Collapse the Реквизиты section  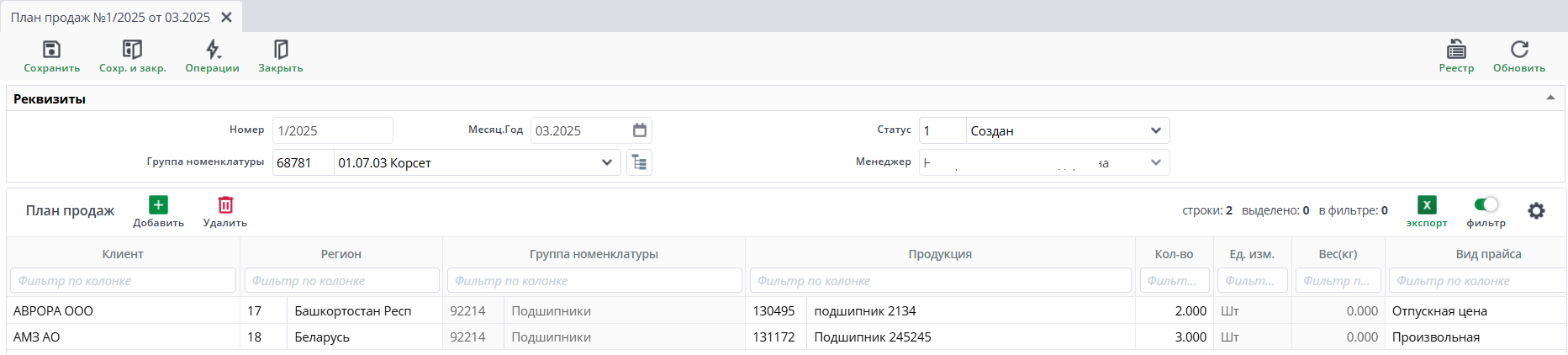[x=1550, y=98]
